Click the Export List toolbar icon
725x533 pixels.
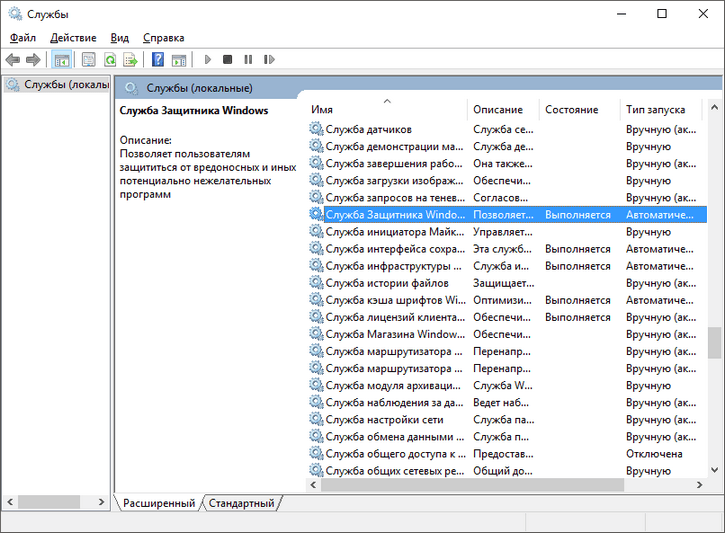point(130,60)
